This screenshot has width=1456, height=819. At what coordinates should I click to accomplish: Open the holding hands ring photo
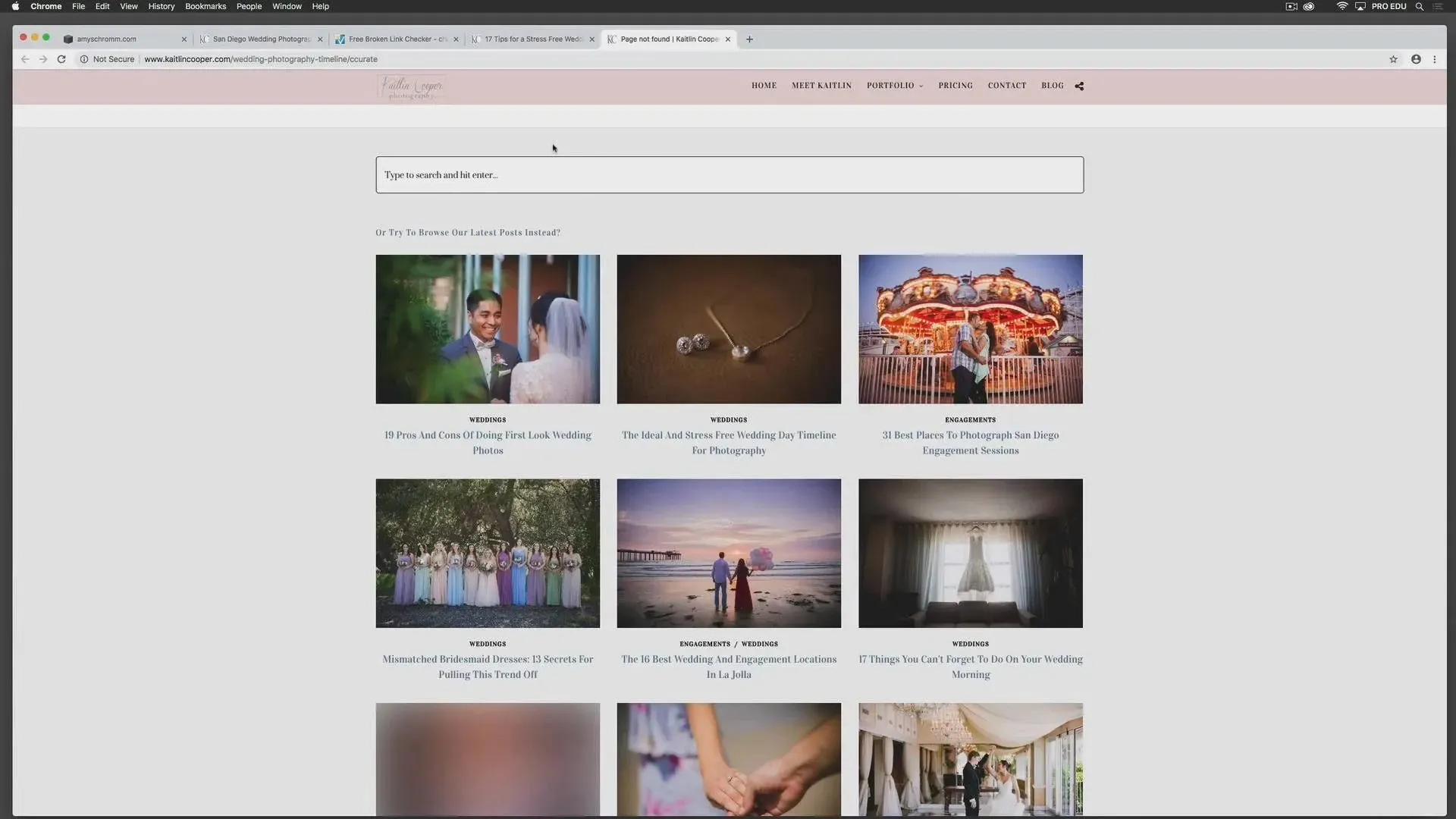point(729,759)
